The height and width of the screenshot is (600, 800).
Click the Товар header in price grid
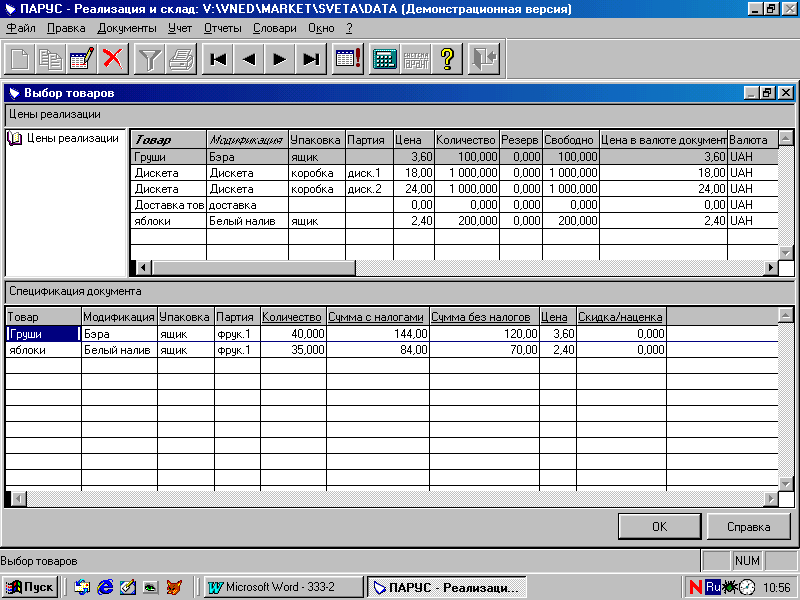[x=168, y=139]
